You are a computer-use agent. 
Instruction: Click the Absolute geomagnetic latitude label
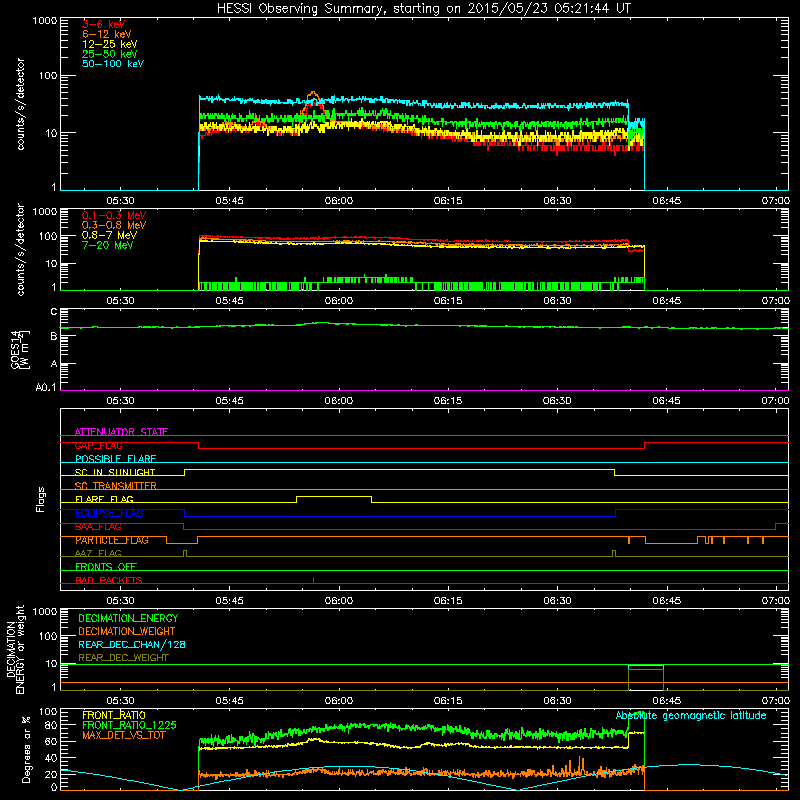click(691, 716)
